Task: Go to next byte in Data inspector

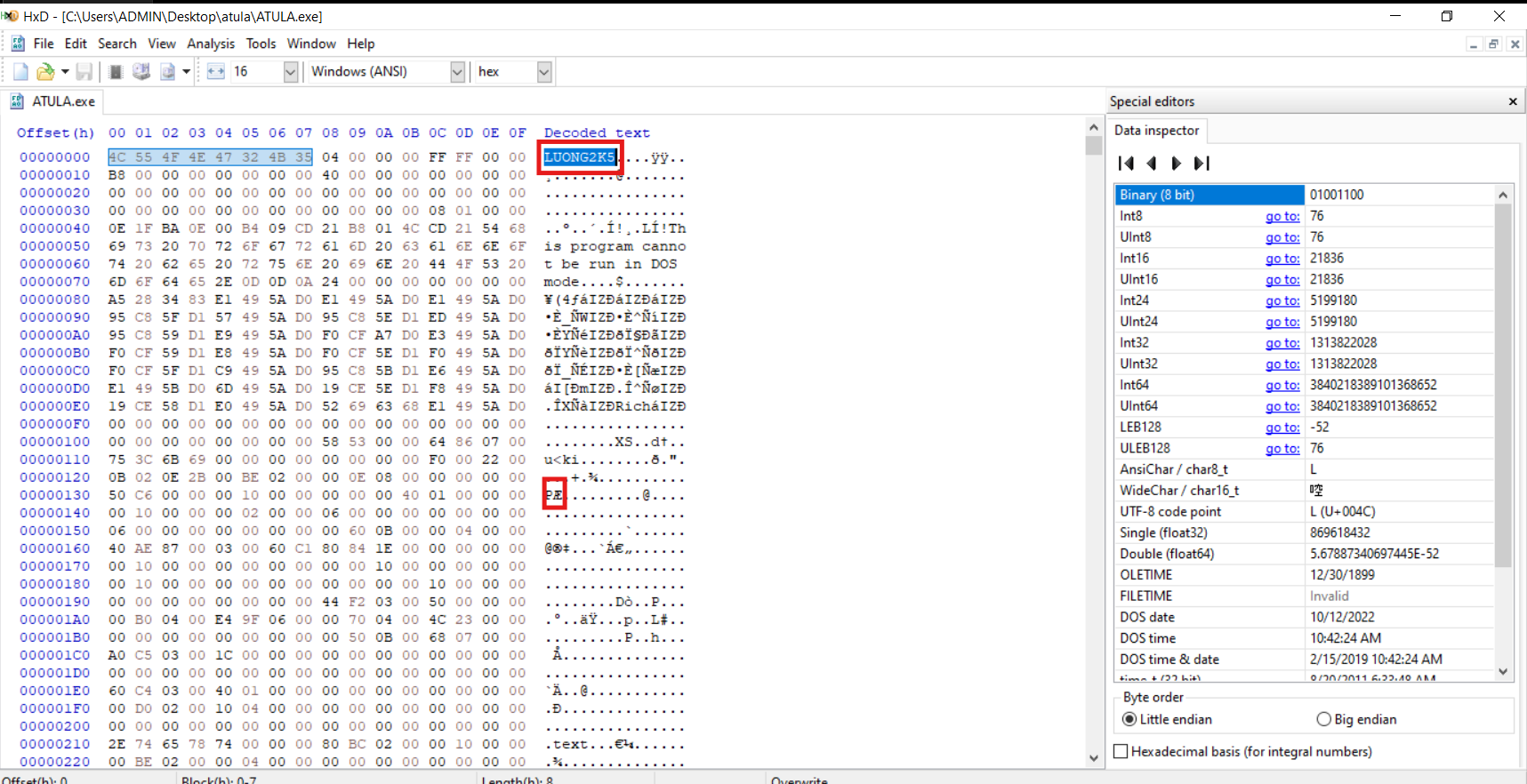Action: click(x=1177, y=163)
